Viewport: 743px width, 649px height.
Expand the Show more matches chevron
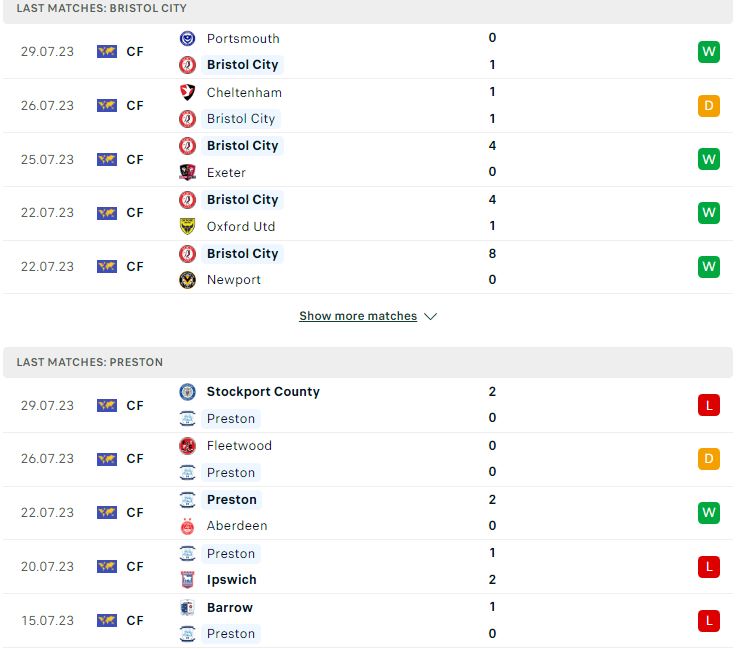430,316
